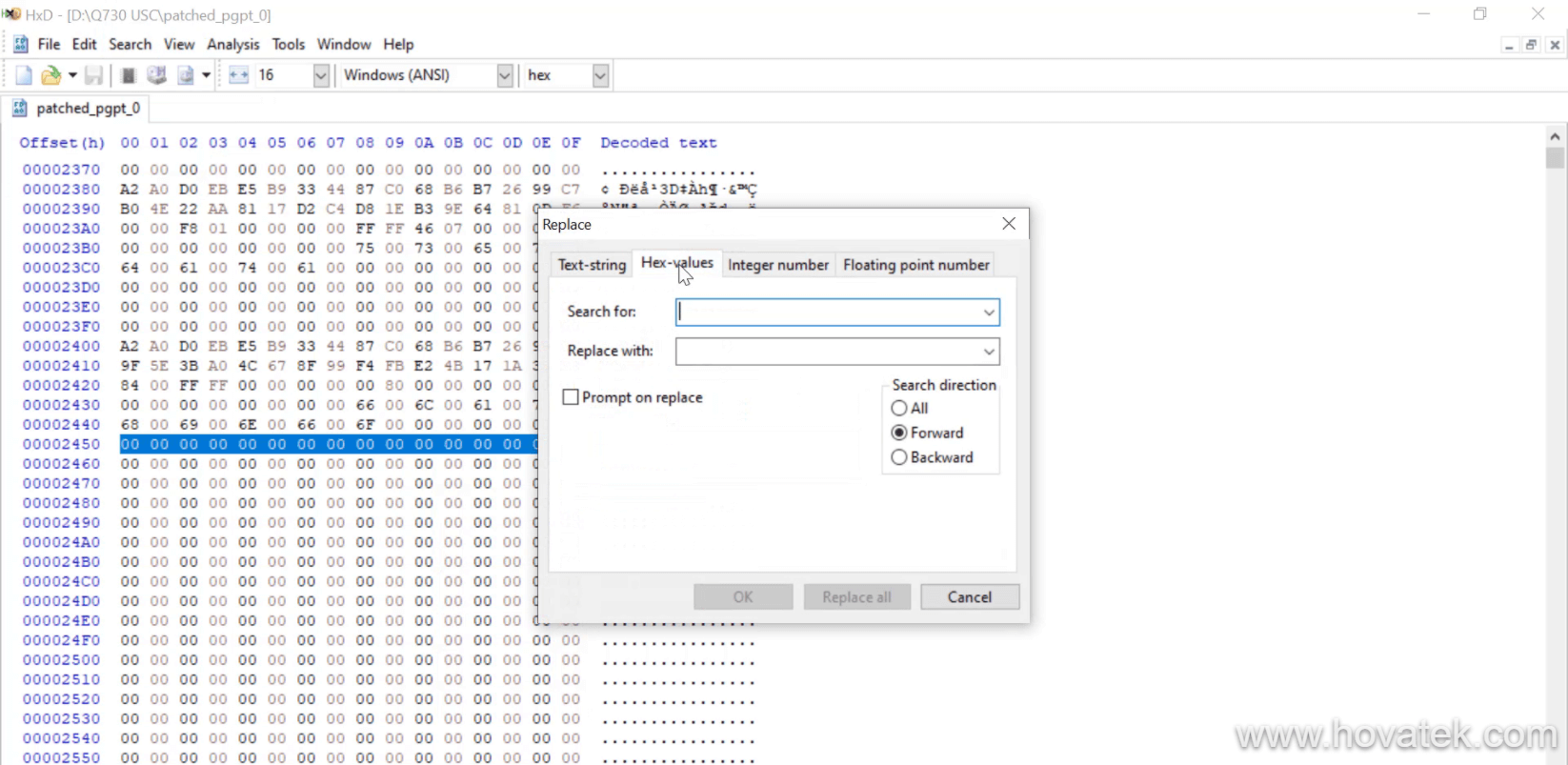Select the patched_pgpt_0 document tab
Viewport: 1568px width, 765px height.
pyautogui.click(x=76, y=109)
